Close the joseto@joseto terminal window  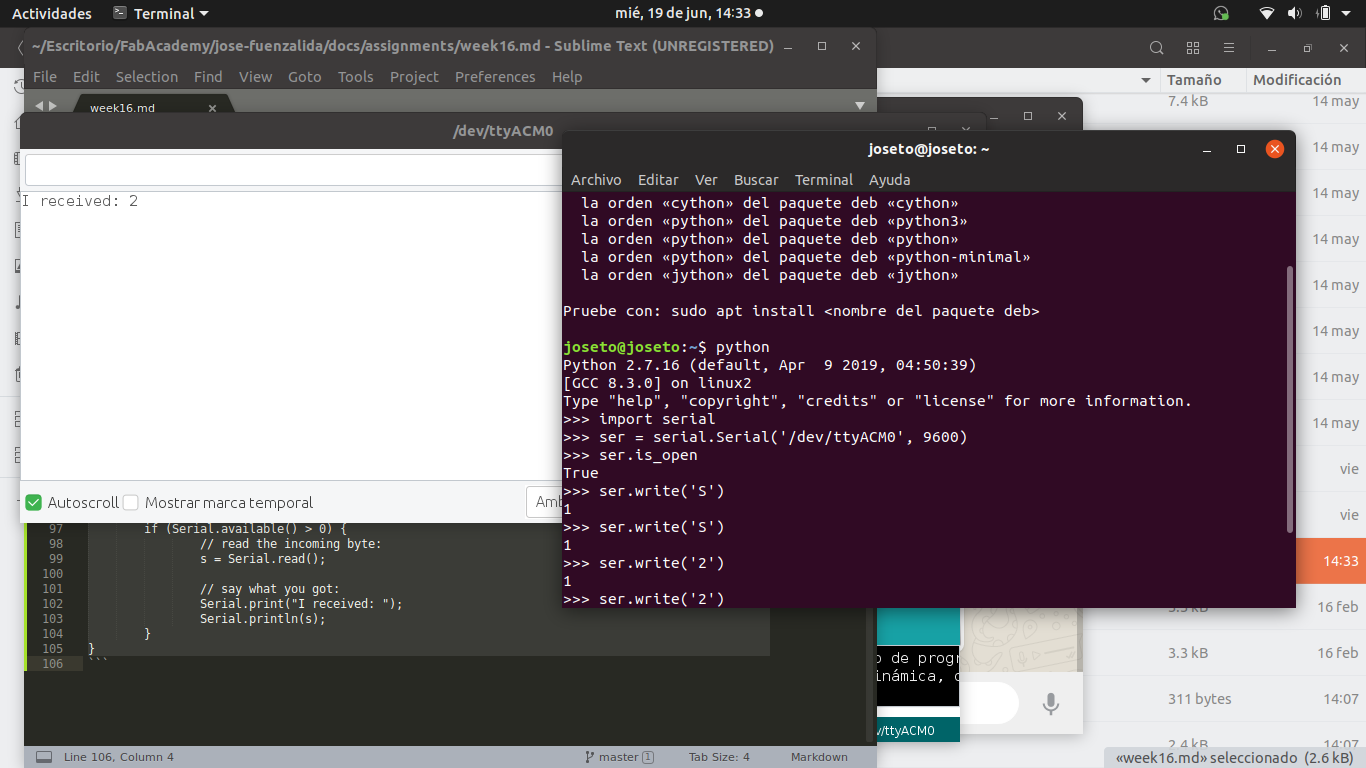pos(1275,149)
